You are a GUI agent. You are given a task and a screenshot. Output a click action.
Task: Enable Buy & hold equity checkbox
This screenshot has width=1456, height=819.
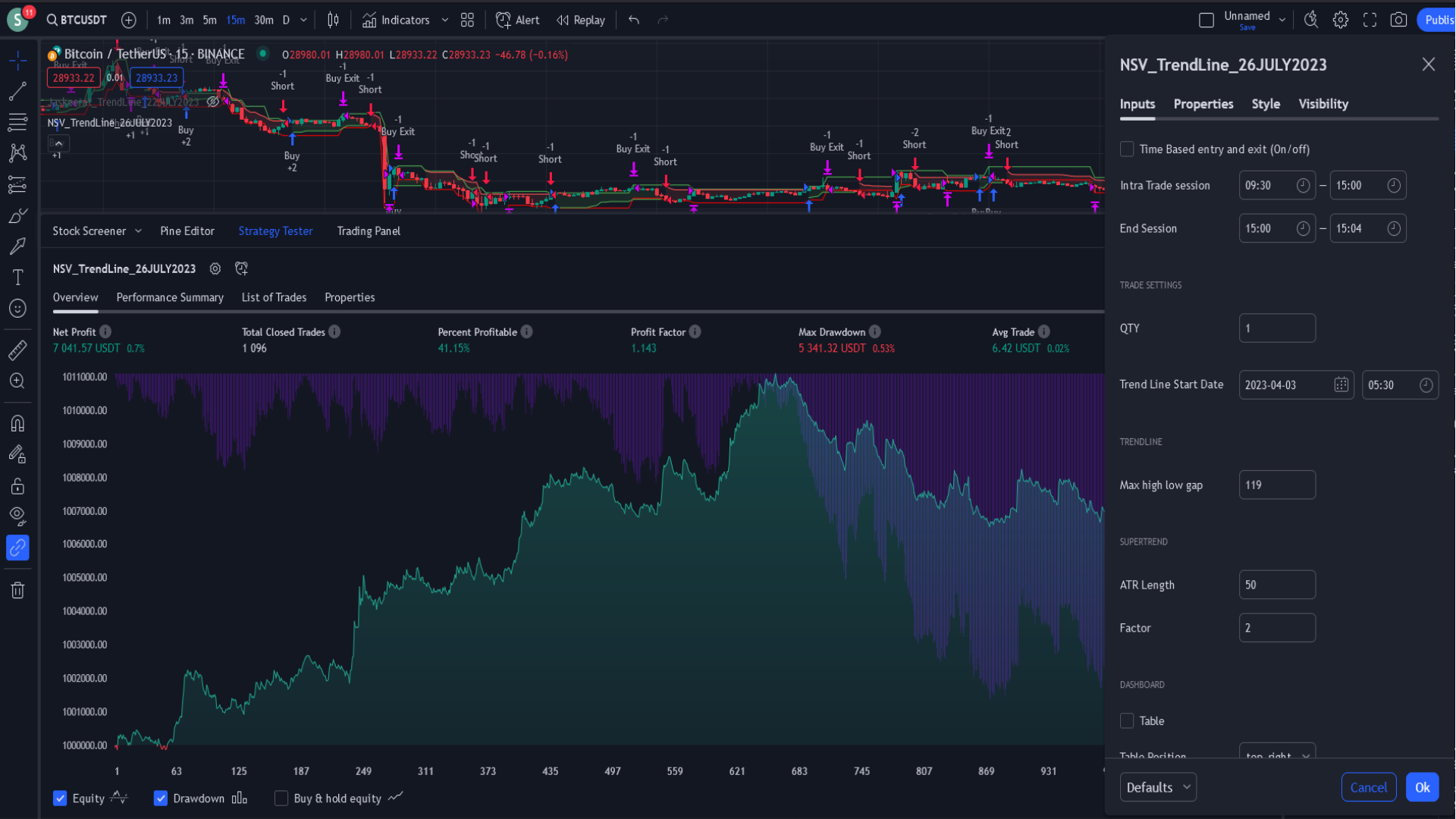[281, 799]
